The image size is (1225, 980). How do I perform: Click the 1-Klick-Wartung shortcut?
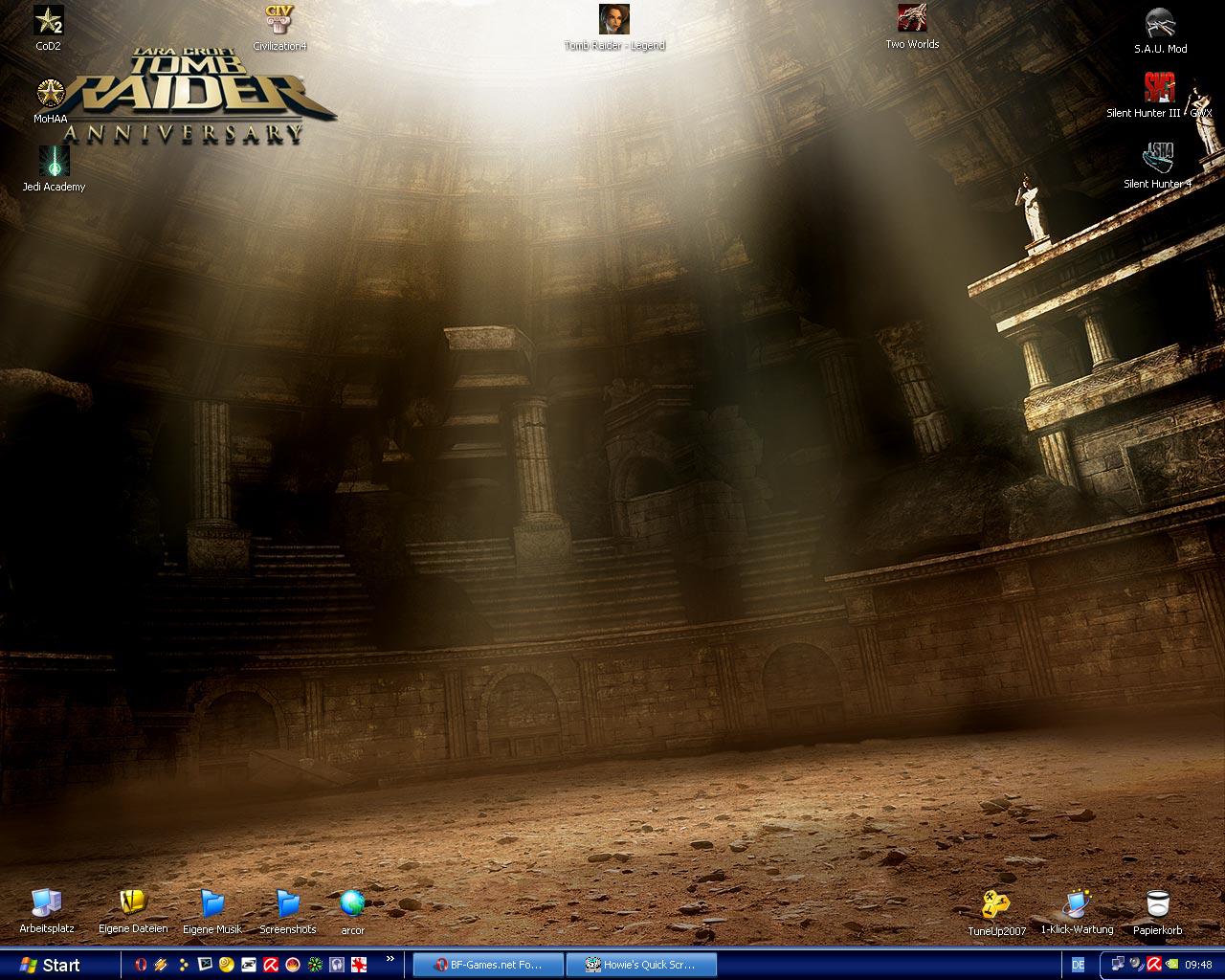click(1077, 912)
